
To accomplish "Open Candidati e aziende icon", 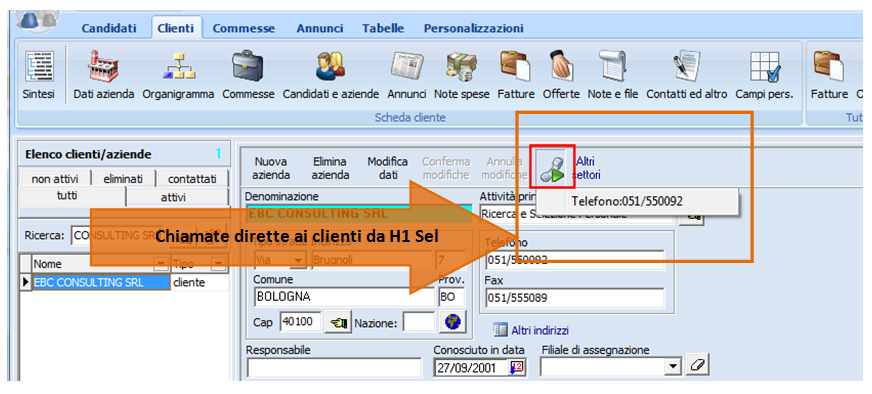I will click(331, 76).
